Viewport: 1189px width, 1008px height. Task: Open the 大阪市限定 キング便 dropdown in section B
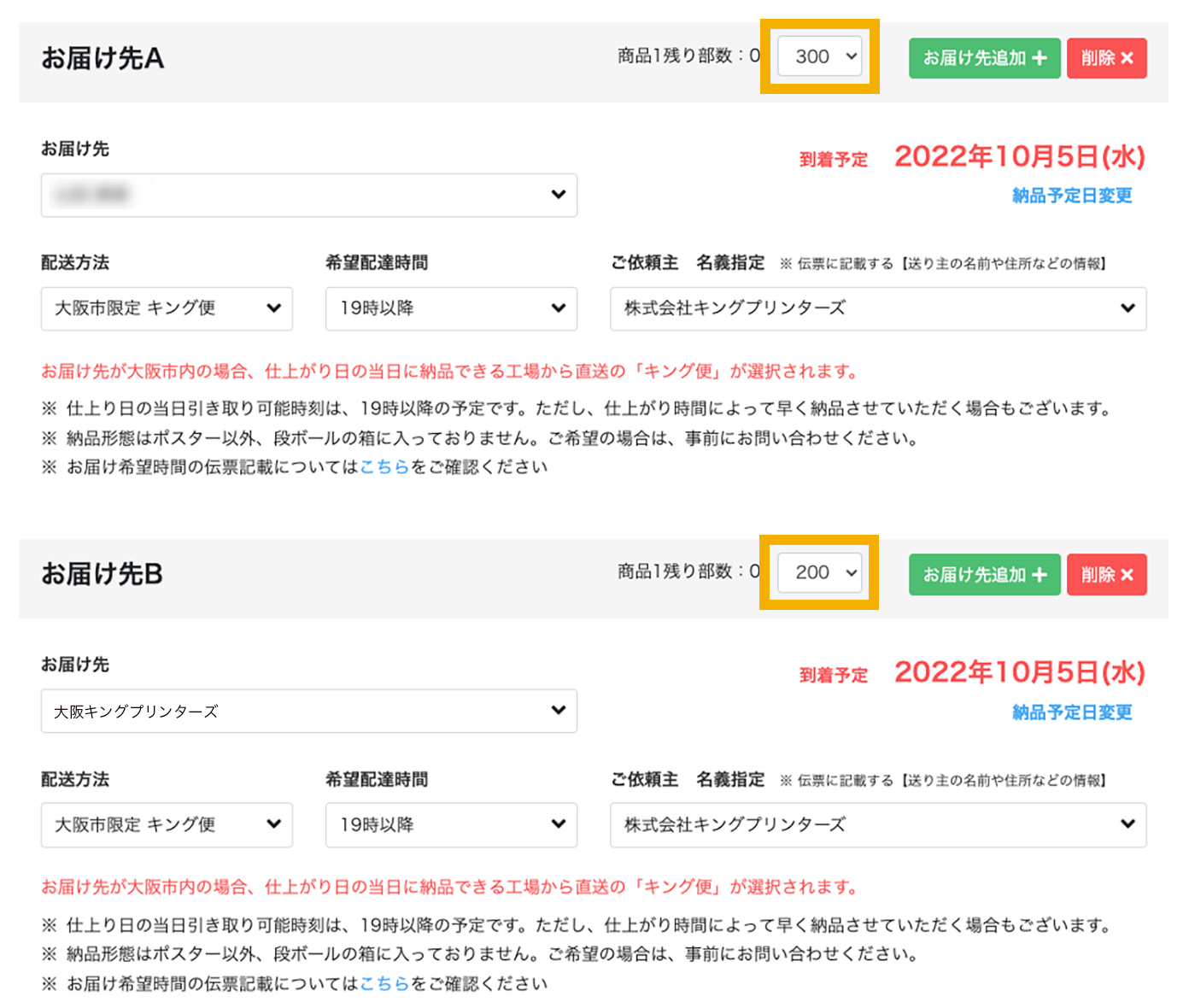coord(167,825)
